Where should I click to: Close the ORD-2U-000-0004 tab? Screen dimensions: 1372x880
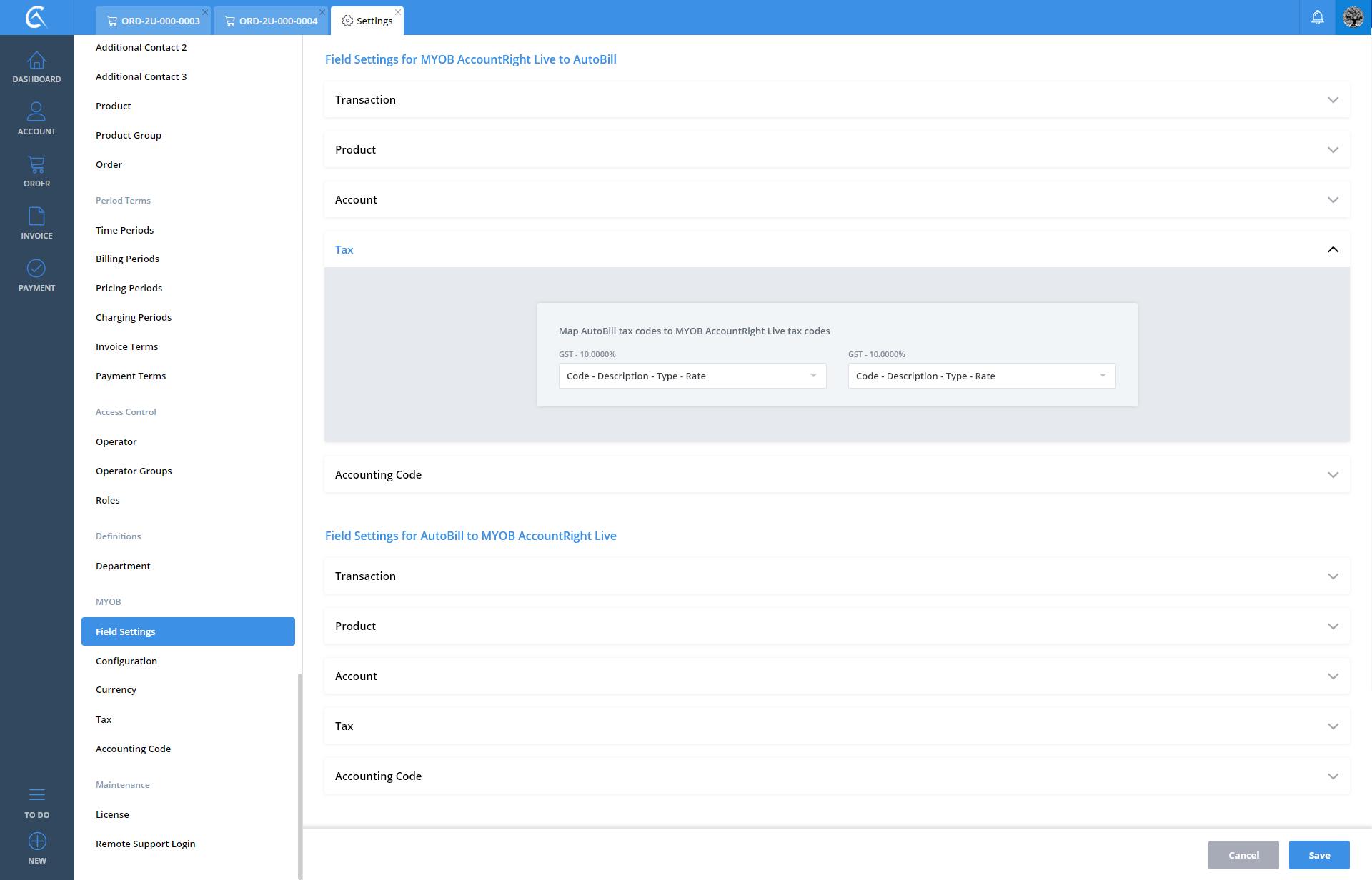[x=322, y=12]
